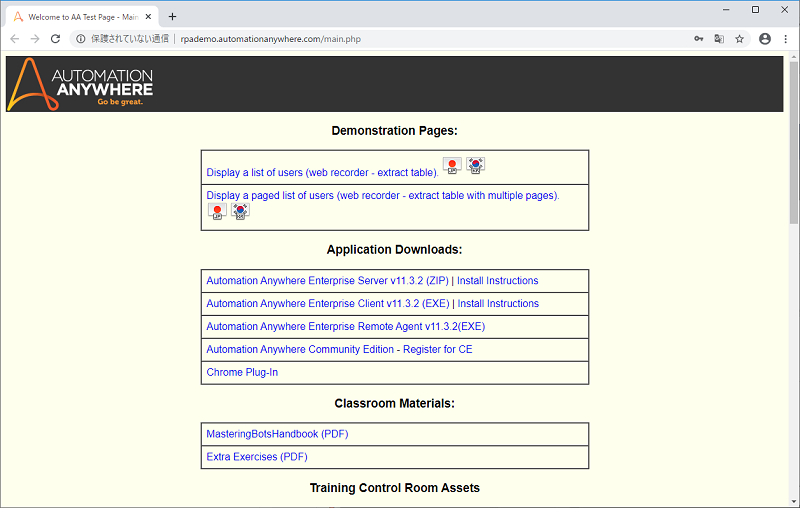Open the translate page icon
Screen dimensions: 800x508
click(719, 39)
